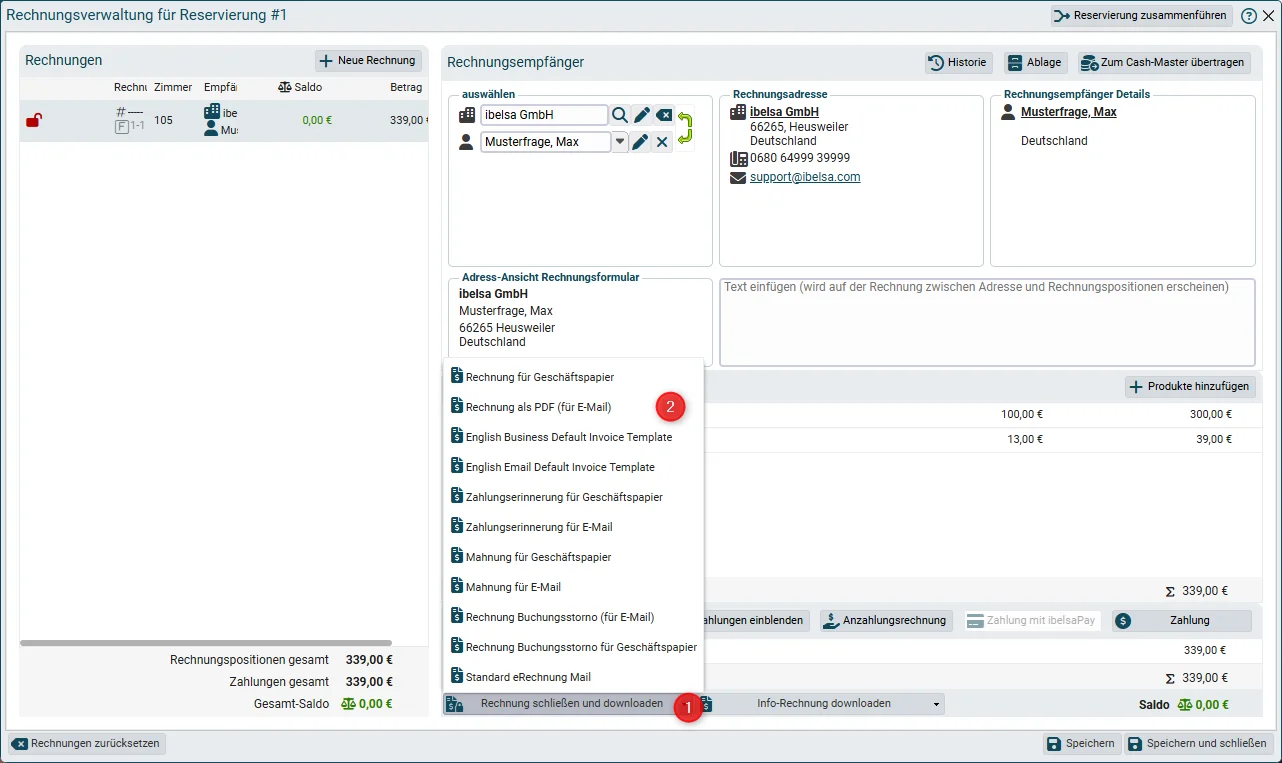Select Rechnung Buchungsstorno (für E-Mail)
Image resolution: width=1282 pixels, height=763 pixels.
click(x=574, y=617)
